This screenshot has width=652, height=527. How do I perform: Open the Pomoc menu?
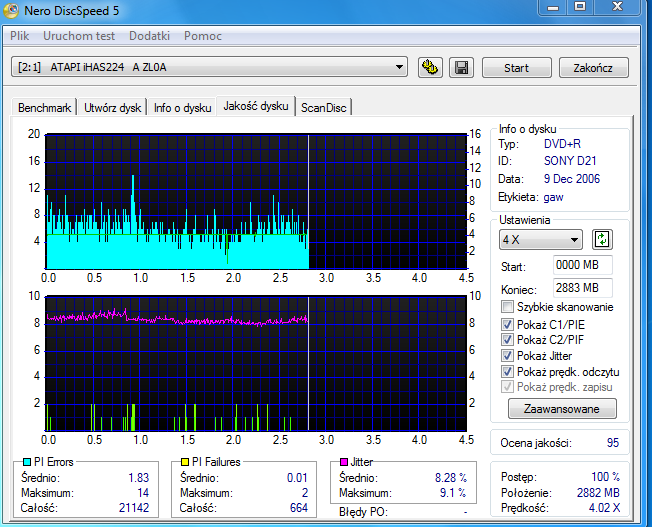tap(203, 36)
